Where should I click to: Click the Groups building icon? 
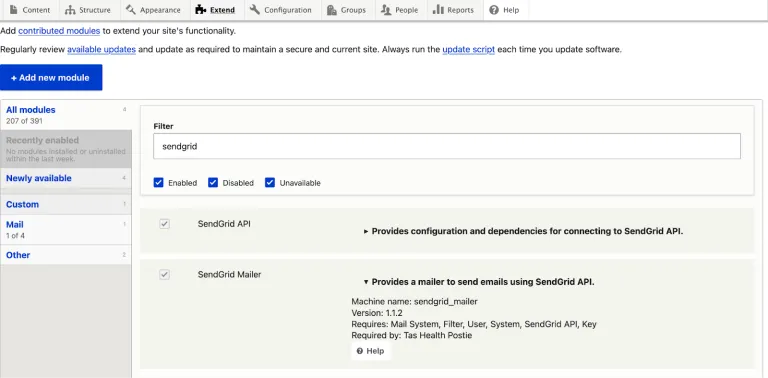pos(332,10)
